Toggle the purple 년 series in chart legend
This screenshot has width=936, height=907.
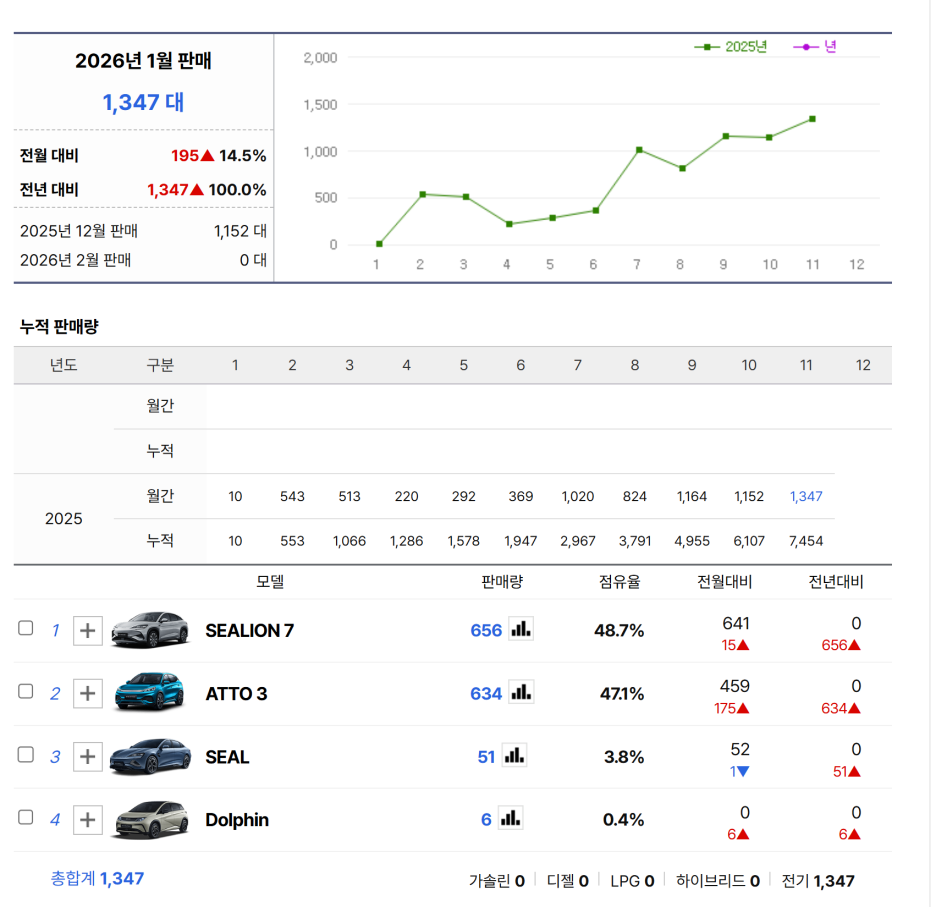pos(815,47)
